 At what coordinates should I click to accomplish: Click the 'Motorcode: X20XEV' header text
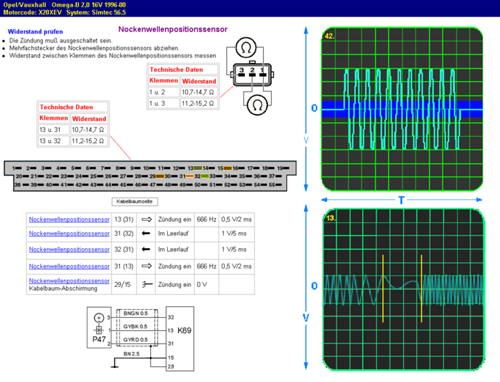coord(32,12)
